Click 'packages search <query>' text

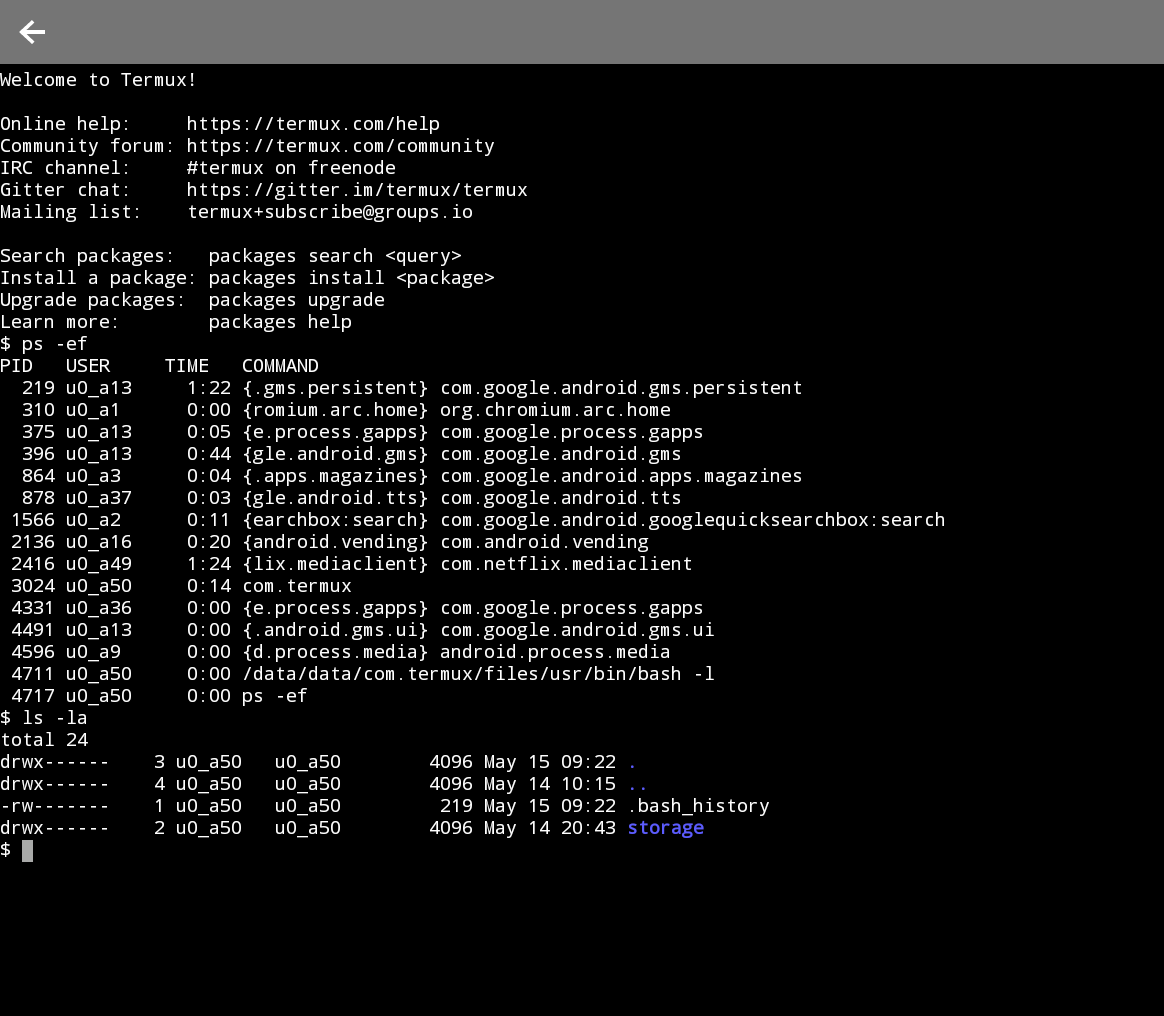pos(335,256)
